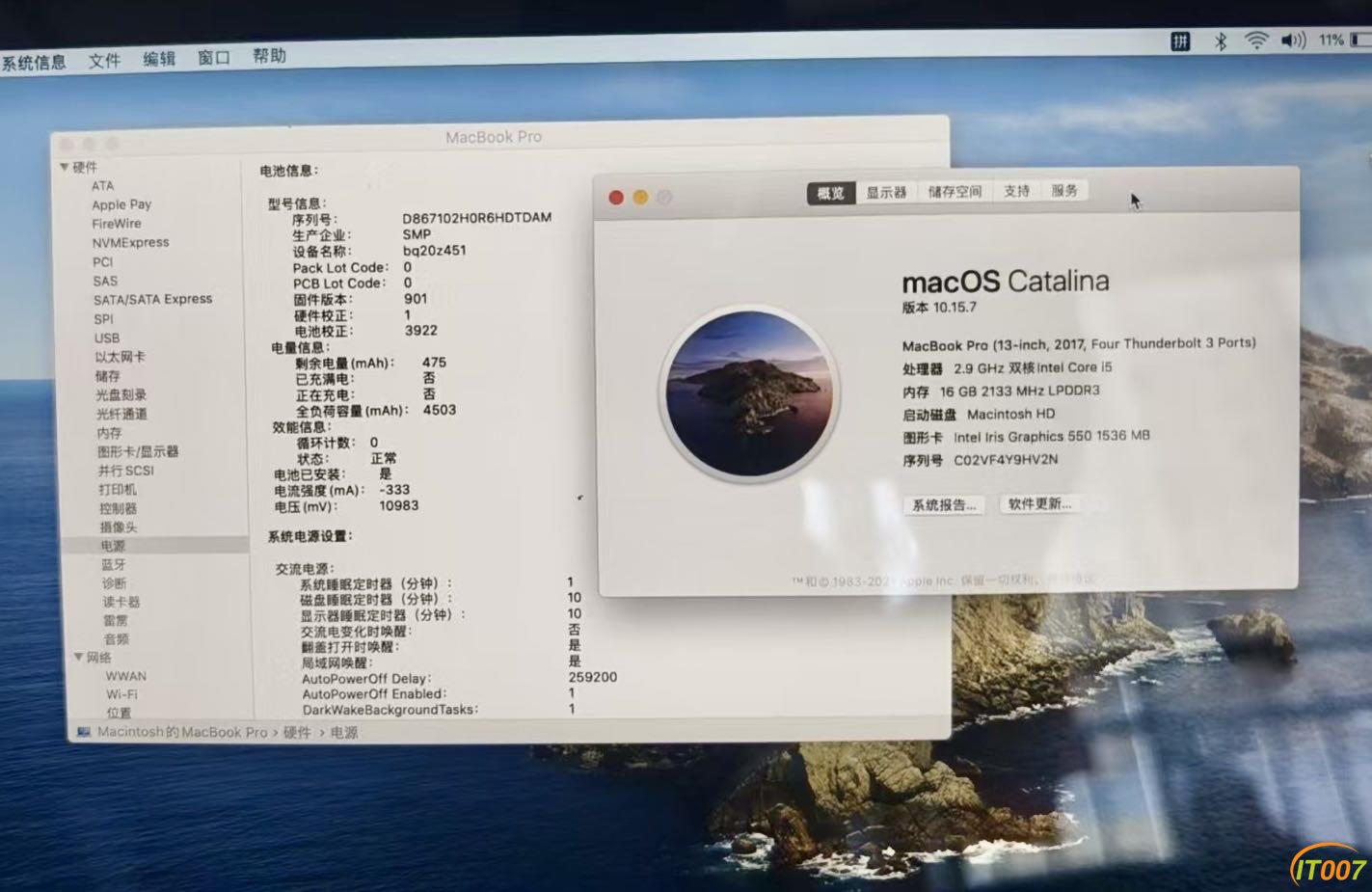
Task: Select NVMExpress in the sidebar
Action: point(130,243)
